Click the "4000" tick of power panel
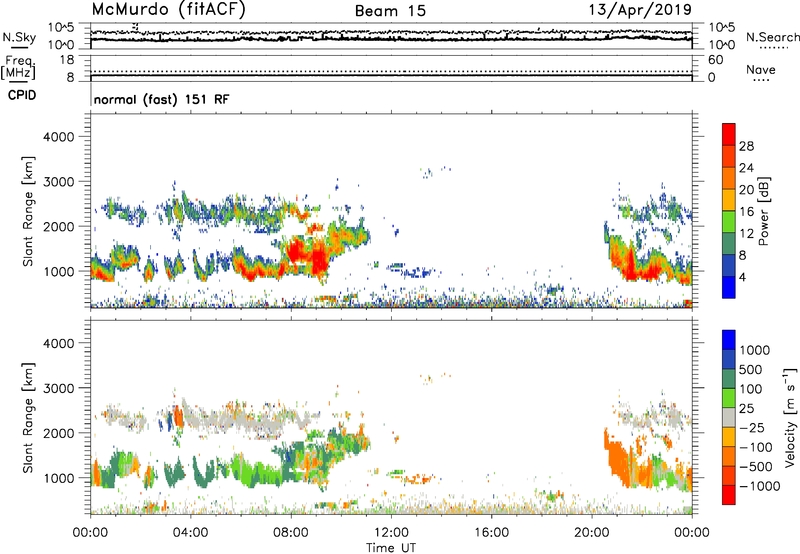Image resolution: width=800 pixels, height=554 pixels. click(58, 137)
